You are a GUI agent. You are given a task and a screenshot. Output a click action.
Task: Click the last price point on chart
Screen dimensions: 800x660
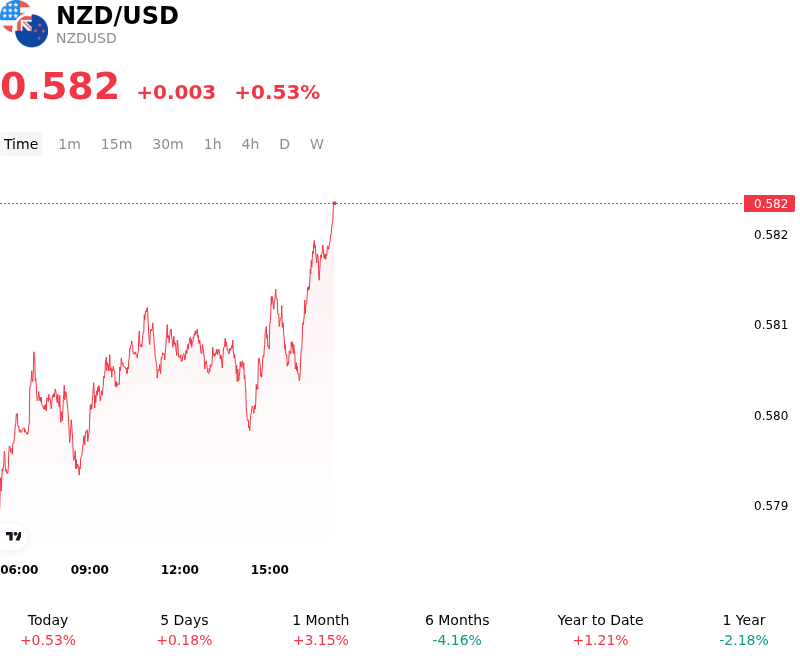(335, 204)
